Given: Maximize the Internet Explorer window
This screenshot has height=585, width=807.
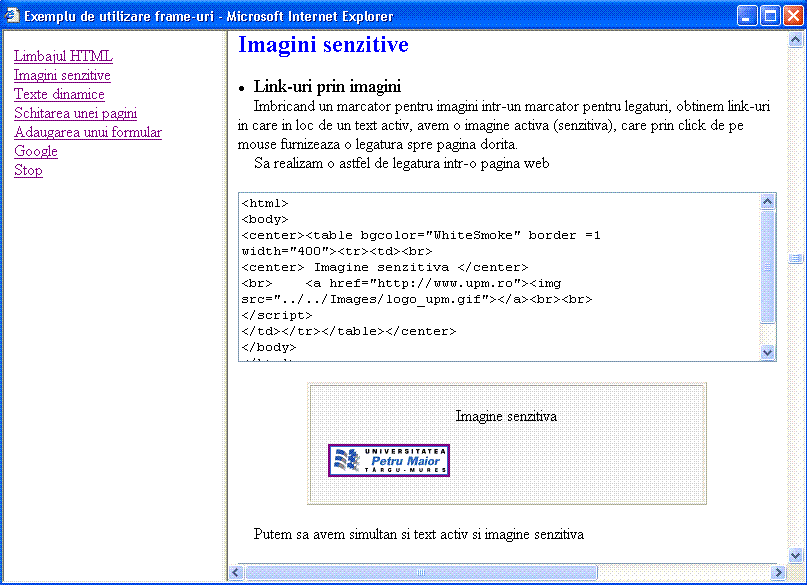Looking at the screenshot, I should (x=769, y=16).
